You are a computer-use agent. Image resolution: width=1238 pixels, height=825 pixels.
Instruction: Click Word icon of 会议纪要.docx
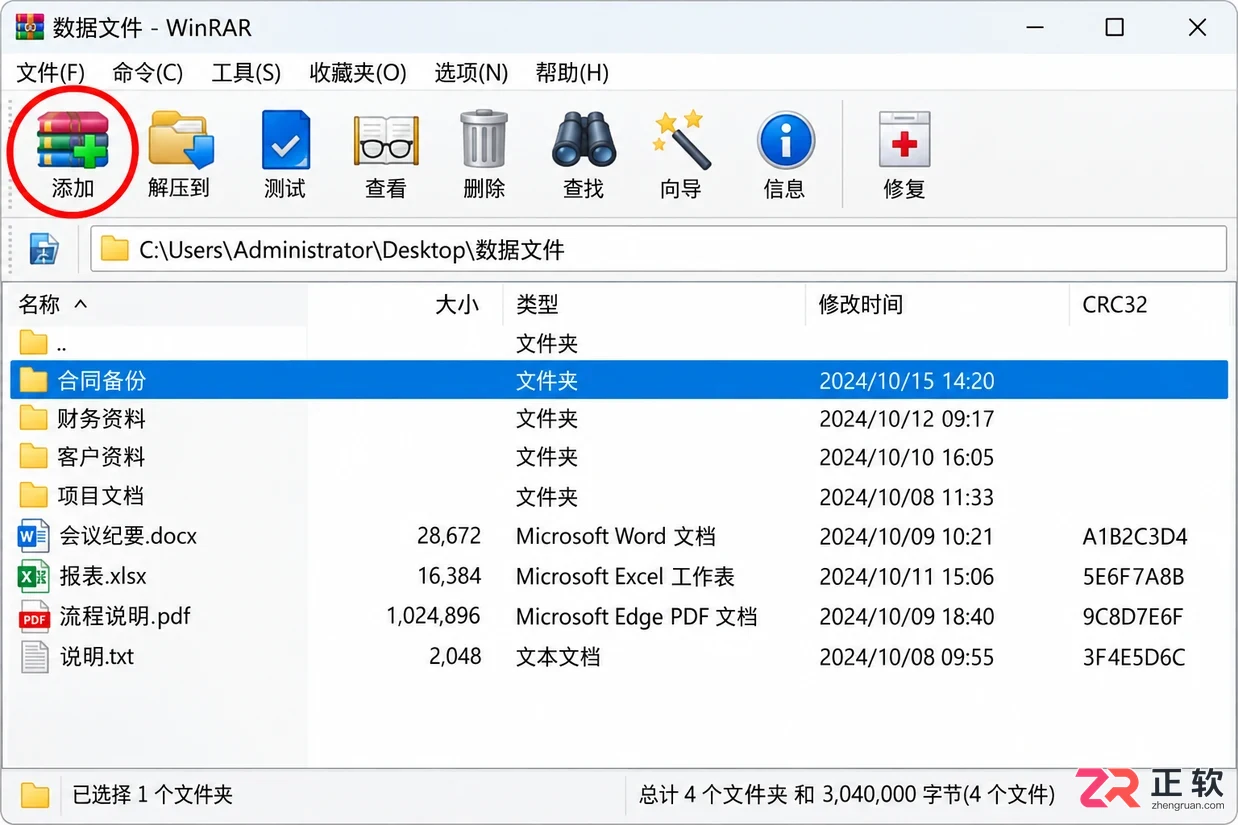point(34,536)
